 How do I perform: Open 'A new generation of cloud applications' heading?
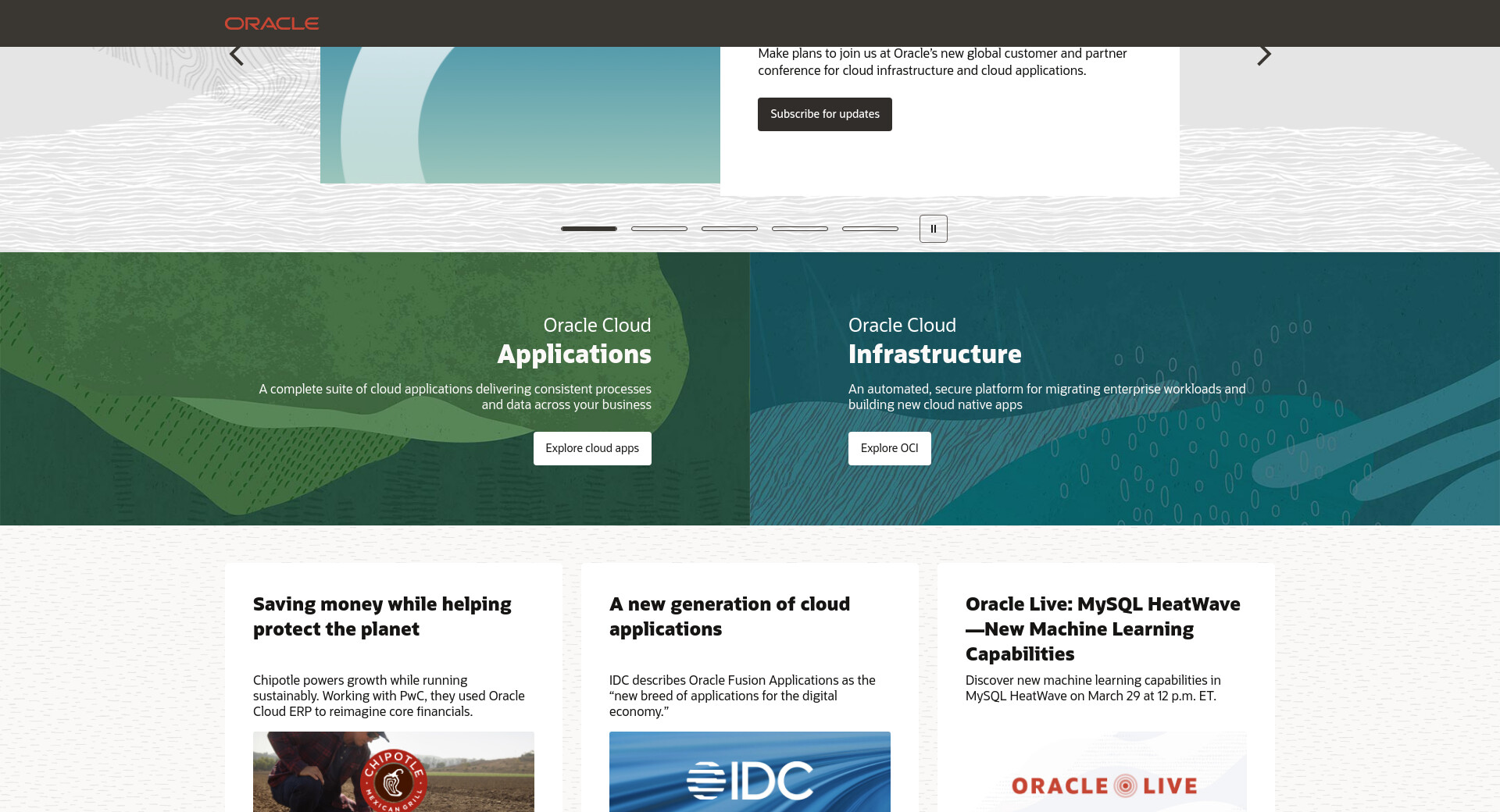click(729, 616)
